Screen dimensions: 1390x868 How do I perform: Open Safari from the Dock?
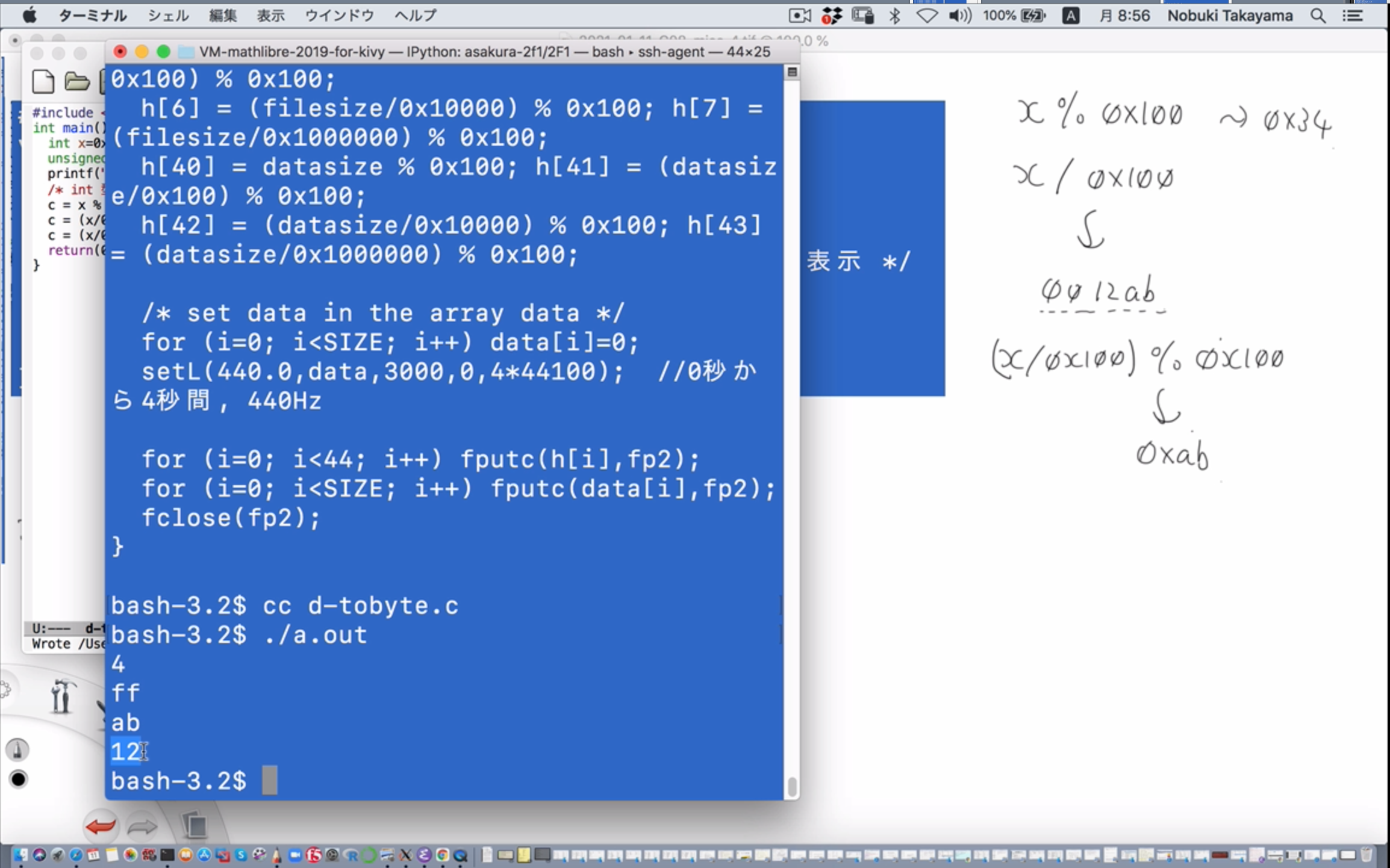click(76, 855)
